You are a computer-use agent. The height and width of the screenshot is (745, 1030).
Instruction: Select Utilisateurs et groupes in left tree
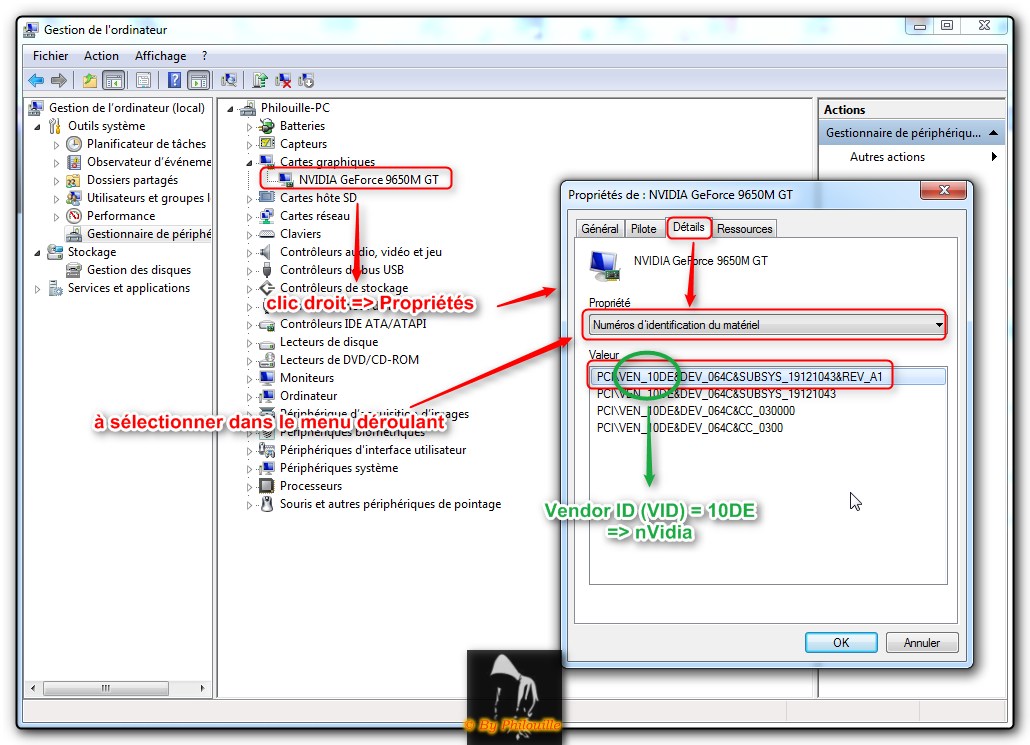(x=148, y=198)
